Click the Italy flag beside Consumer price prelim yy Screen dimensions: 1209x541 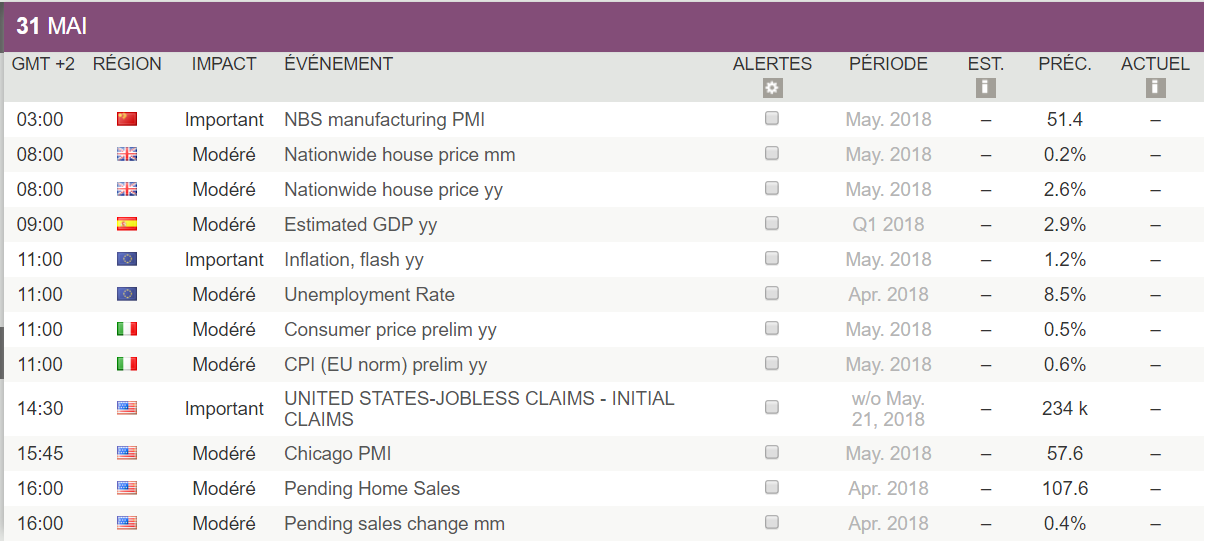click(127, 329)
